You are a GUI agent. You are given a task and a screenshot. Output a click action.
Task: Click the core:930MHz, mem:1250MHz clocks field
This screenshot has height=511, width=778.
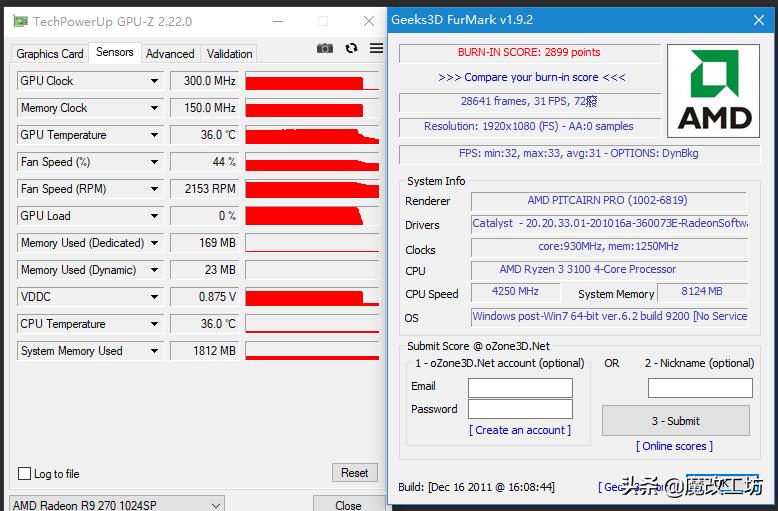608,247
